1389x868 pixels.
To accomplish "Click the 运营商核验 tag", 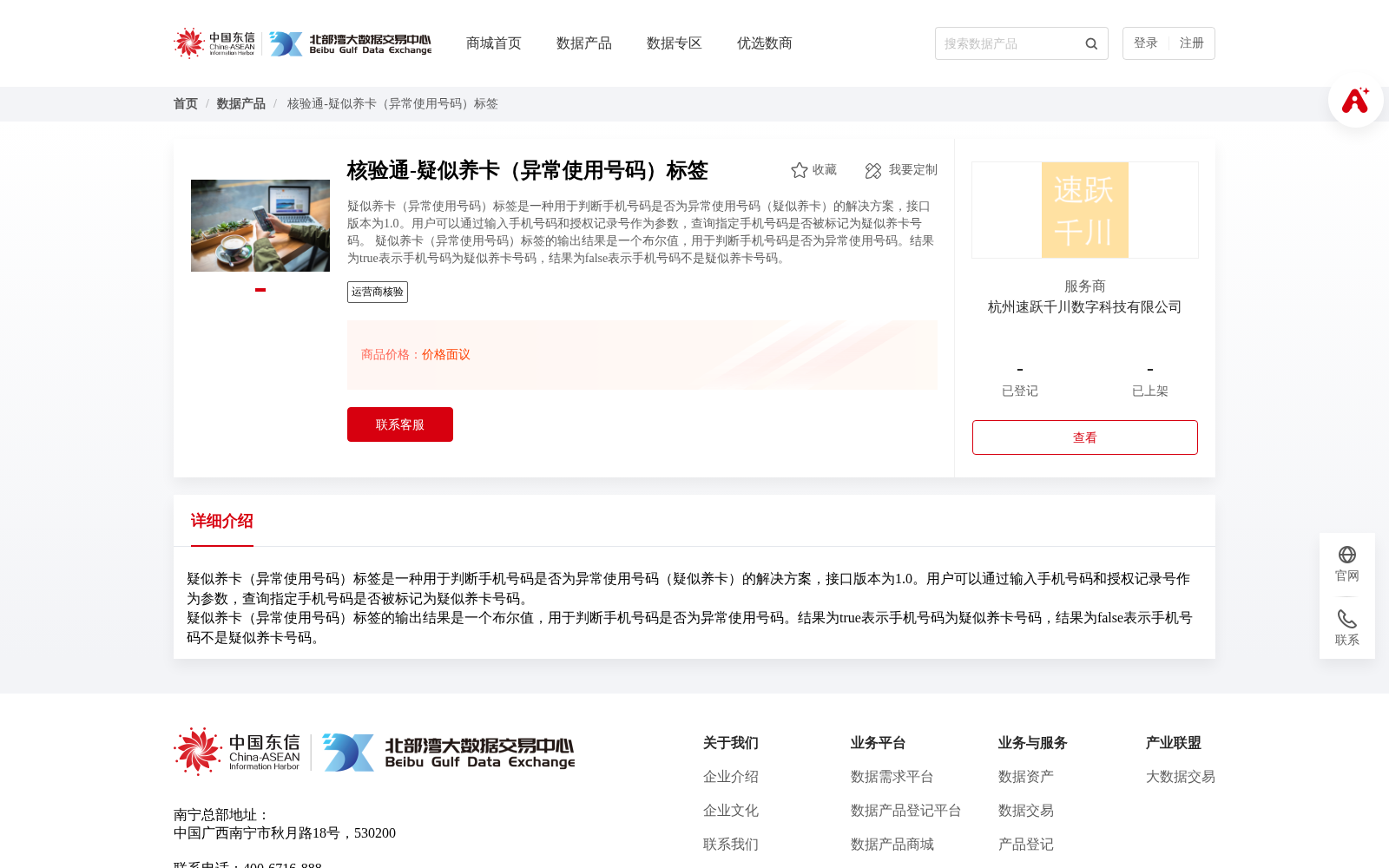I will click(378, 292).
